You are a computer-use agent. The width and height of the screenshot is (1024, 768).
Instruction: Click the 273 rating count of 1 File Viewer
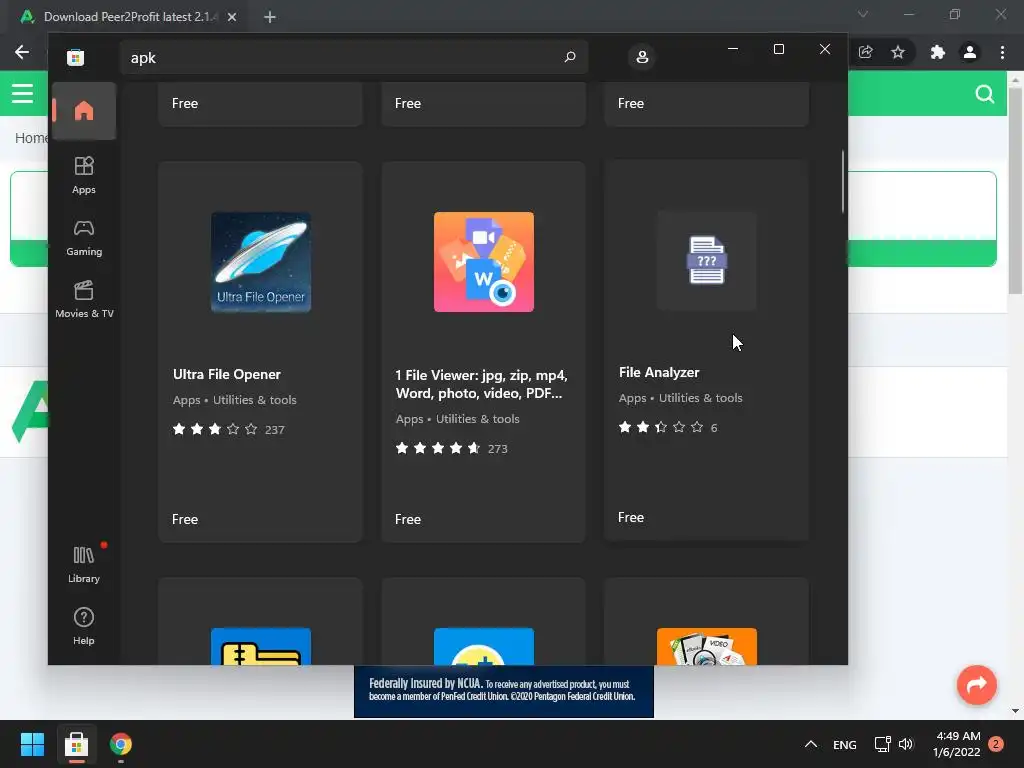498,449
